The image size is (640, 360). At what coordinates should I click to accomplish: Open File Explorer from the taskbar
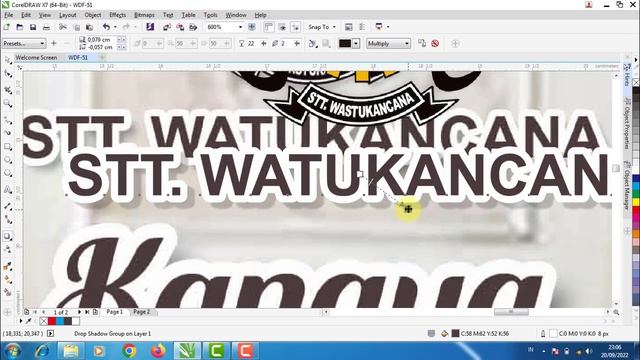pos(71,351)
